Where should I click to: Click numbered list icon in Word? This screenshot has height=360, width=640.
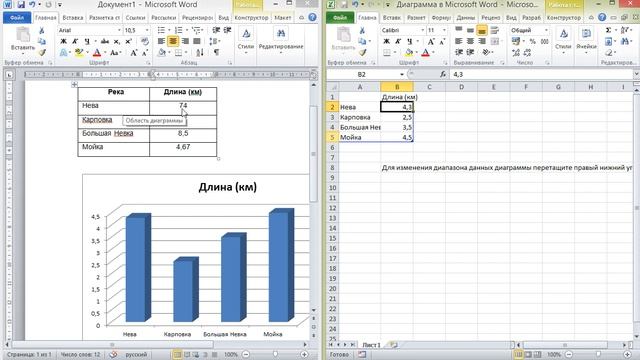pyautogui.click(x=178, y=30)
